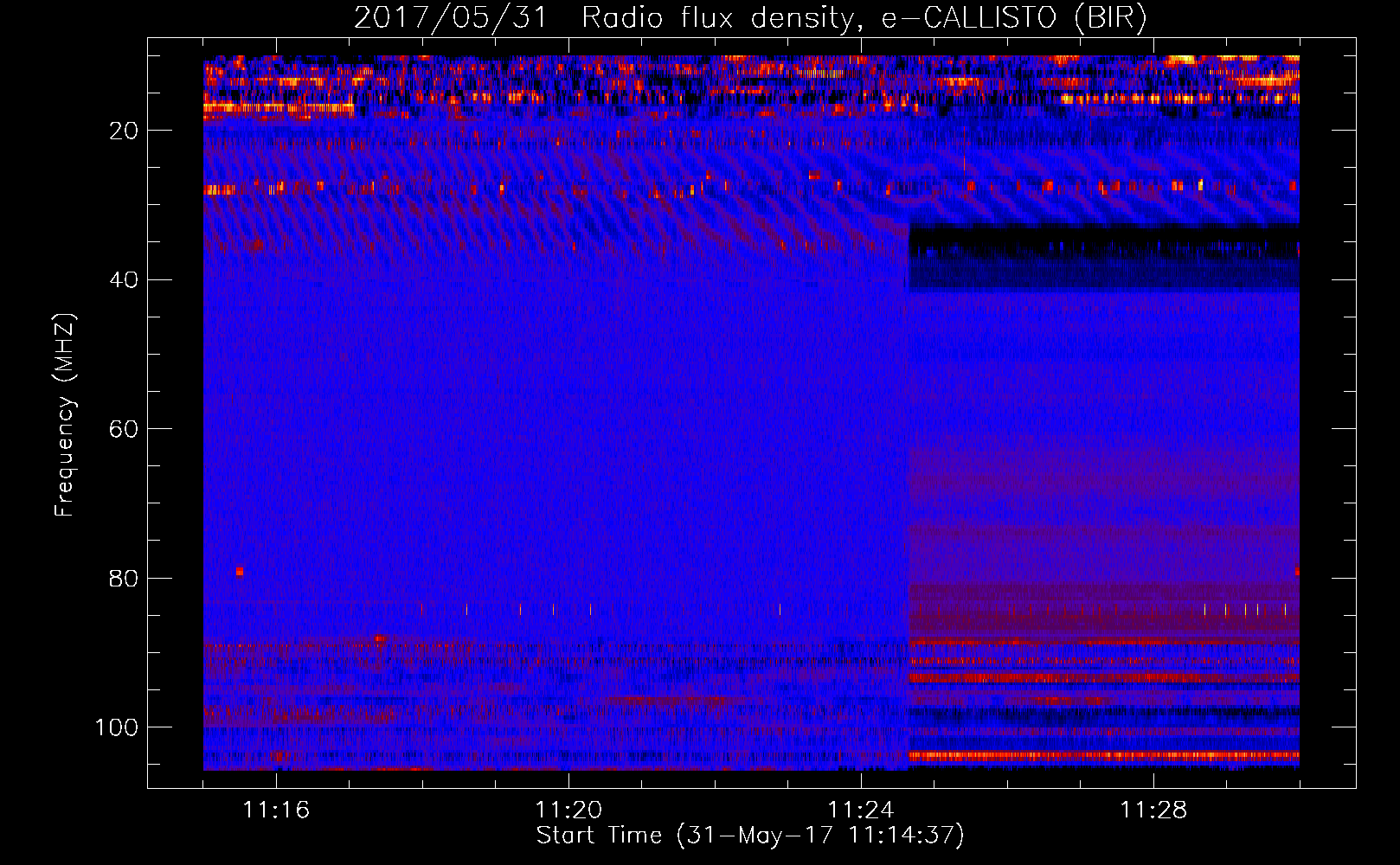The image size is (1400, 865).
Task: Click the '11:20' time tick label
Action: pos(568,811)
